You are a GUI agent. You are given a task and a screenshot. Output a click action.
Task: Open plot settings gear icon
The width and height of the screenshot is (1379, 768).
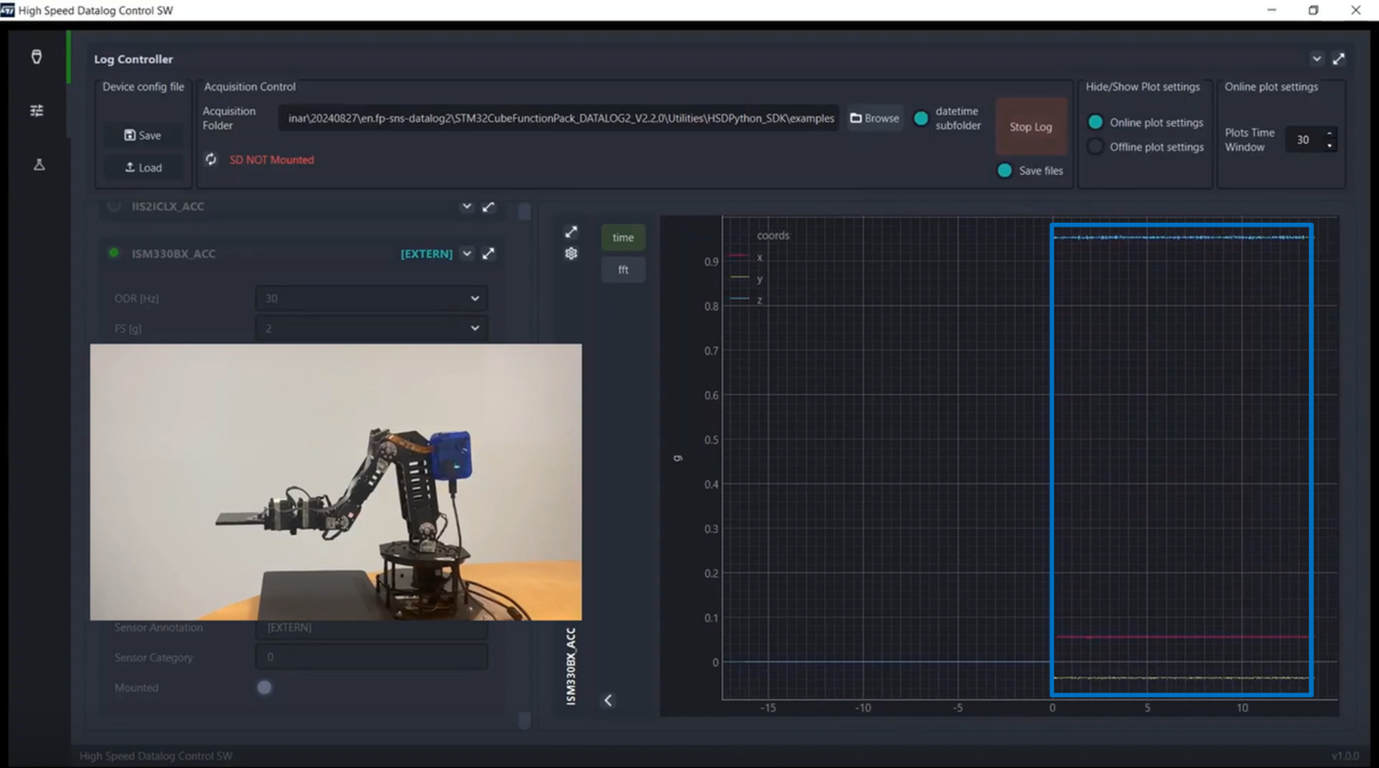click(571, 254)
